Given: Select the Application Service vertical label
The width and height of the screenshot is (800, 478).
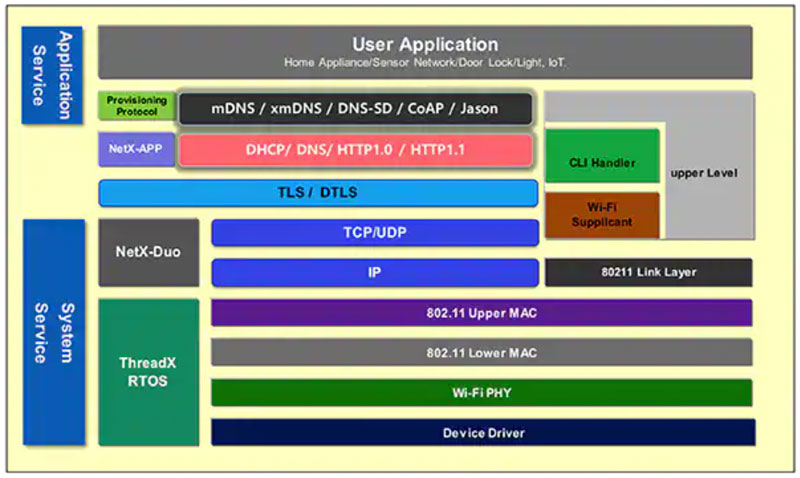Looking at the screenshot, I should coord(52,75).
